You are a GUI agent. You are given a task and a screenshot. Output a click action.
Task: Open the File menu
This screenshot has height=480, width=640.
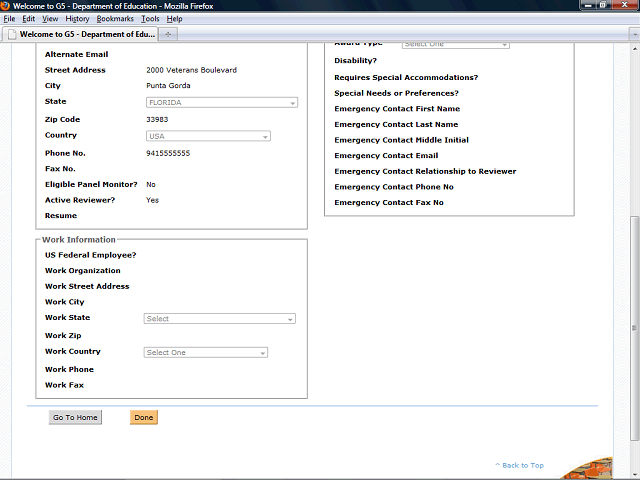[x=9, y=19]
